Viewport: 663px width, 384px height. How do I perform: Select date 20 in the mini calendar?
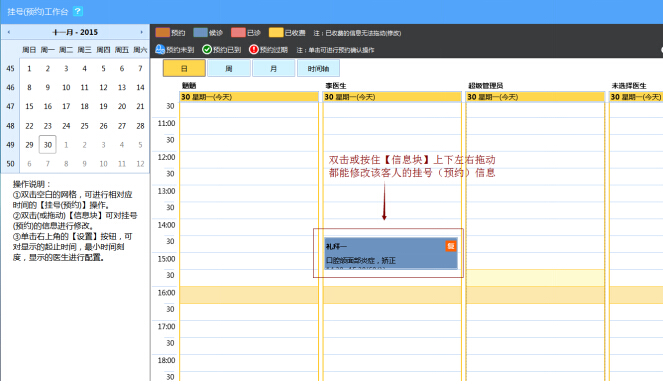[122, 106]
